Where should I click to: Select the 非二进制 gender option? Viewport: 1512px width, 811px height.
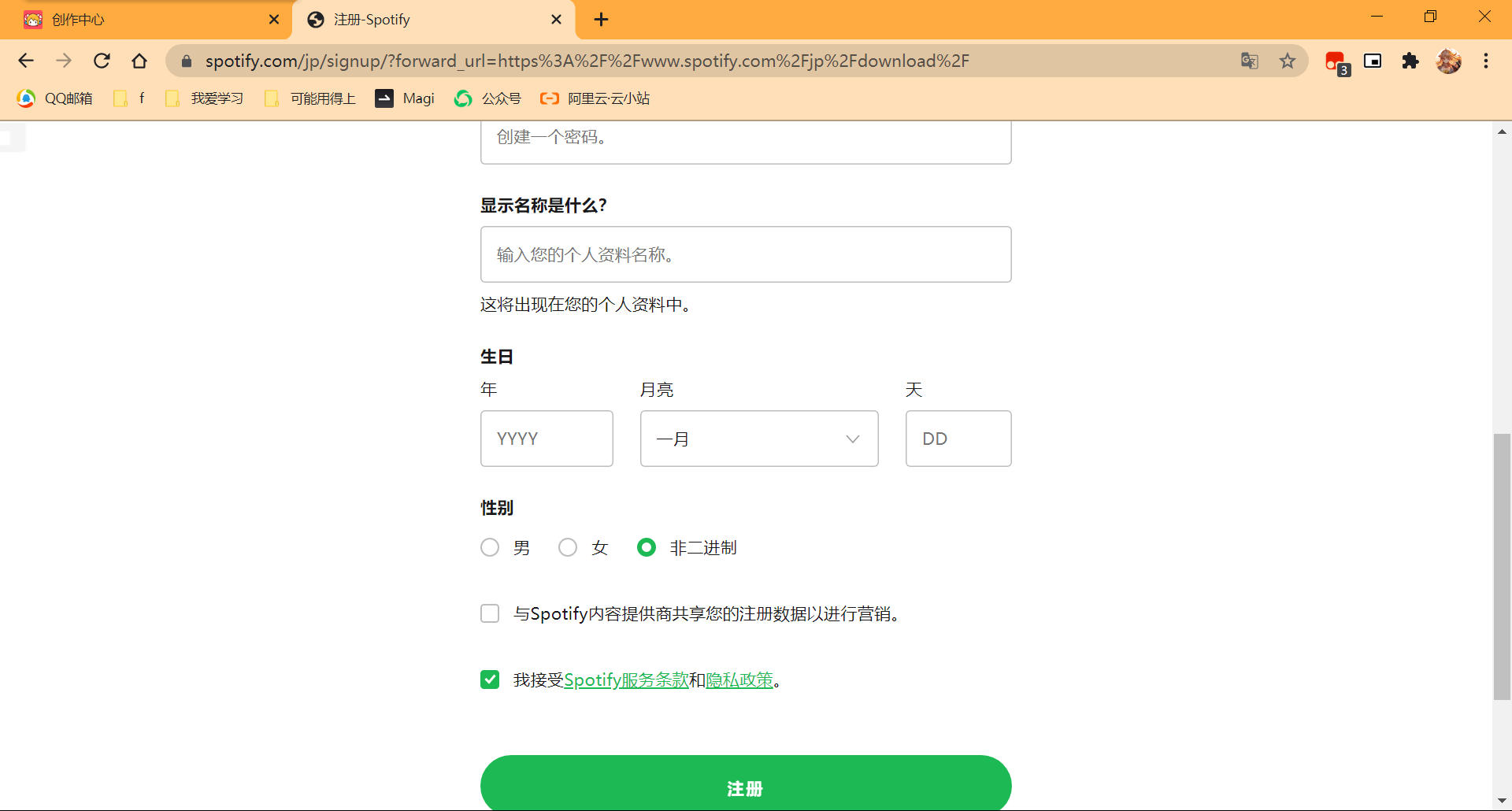(x=647, y=547)
